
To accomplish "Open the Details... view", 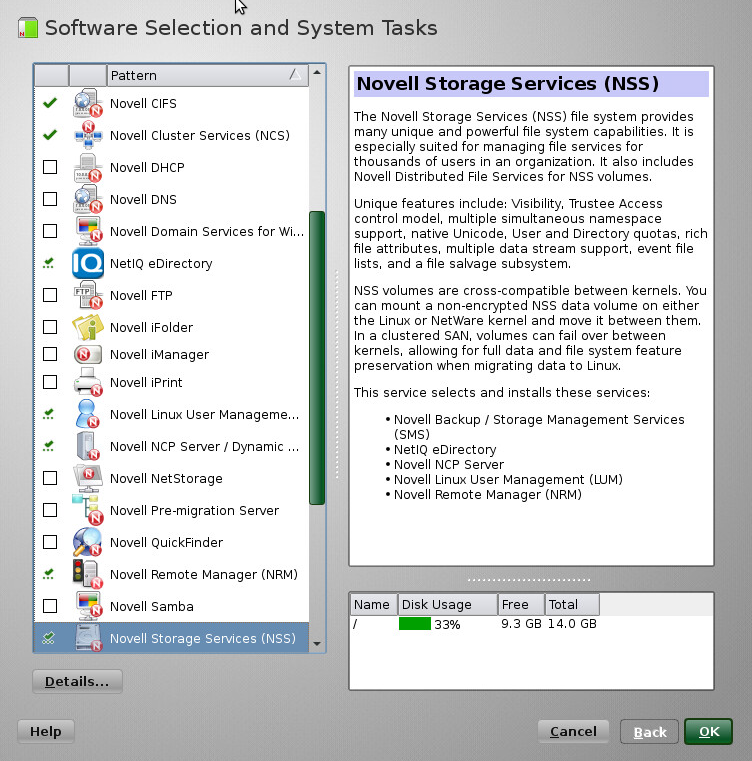I will 77,681.
